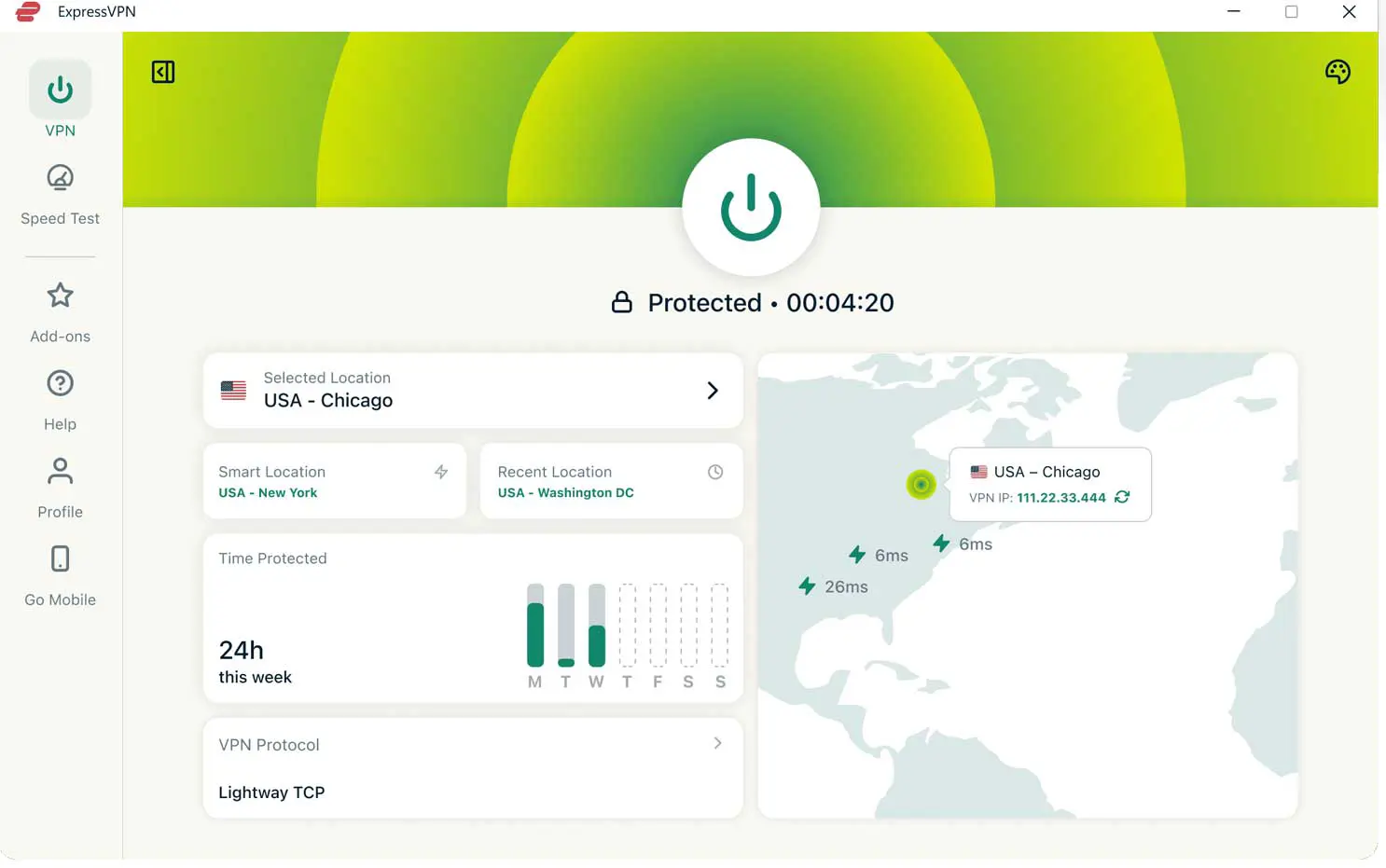Image resolution: width=1386 pixels, height=868 pixels.
Task: Connect to Recent Location USA - Washington DC
Action: point(612,481)
